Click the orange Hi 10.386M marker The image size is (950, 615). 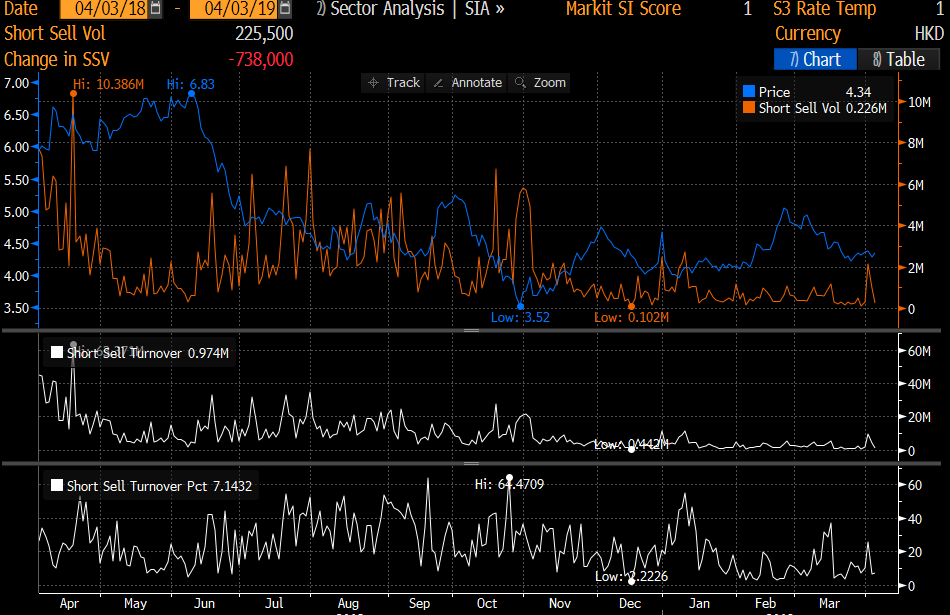click(73, 94)
